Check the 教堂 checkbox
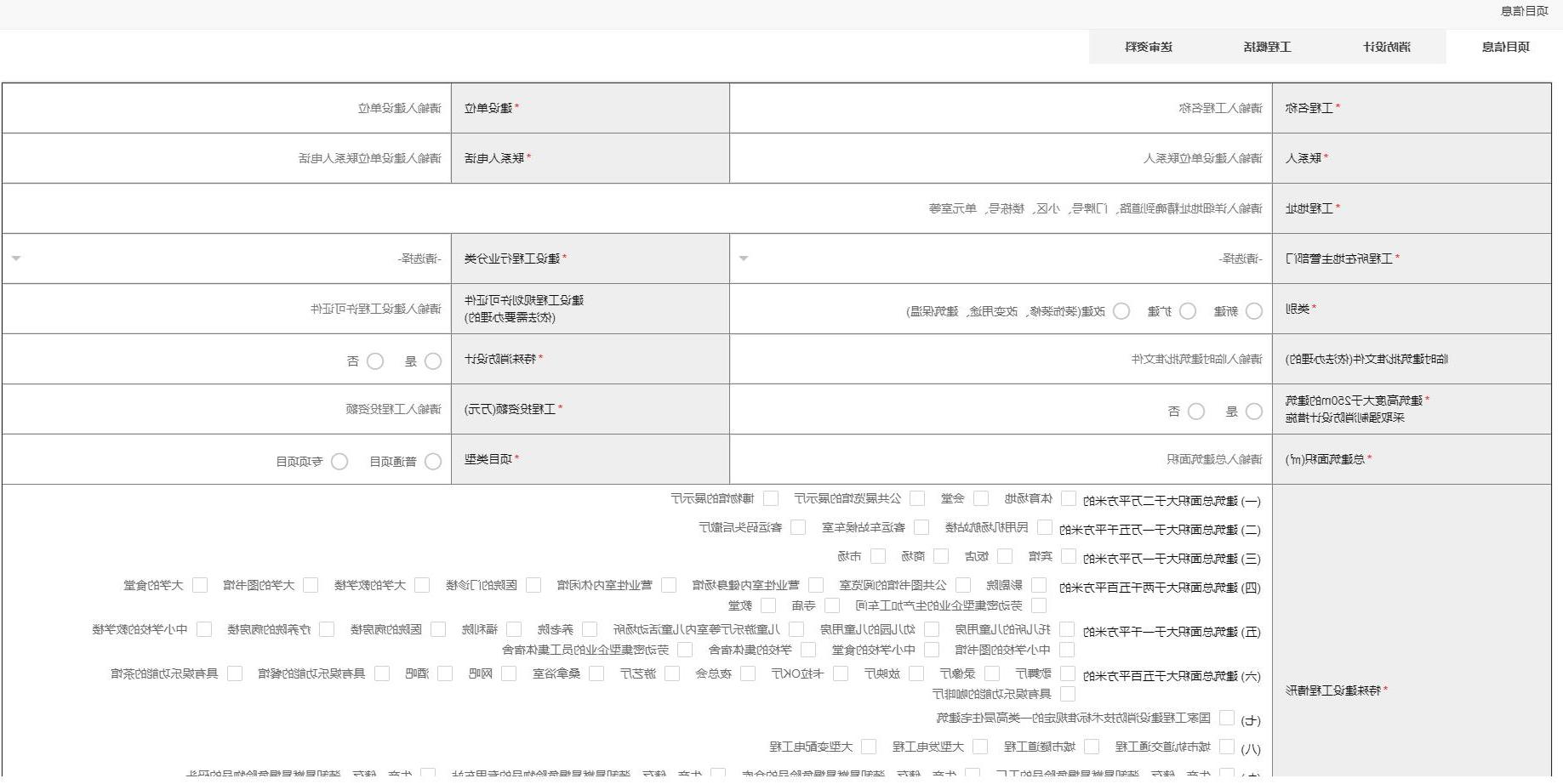 point(767,605)
